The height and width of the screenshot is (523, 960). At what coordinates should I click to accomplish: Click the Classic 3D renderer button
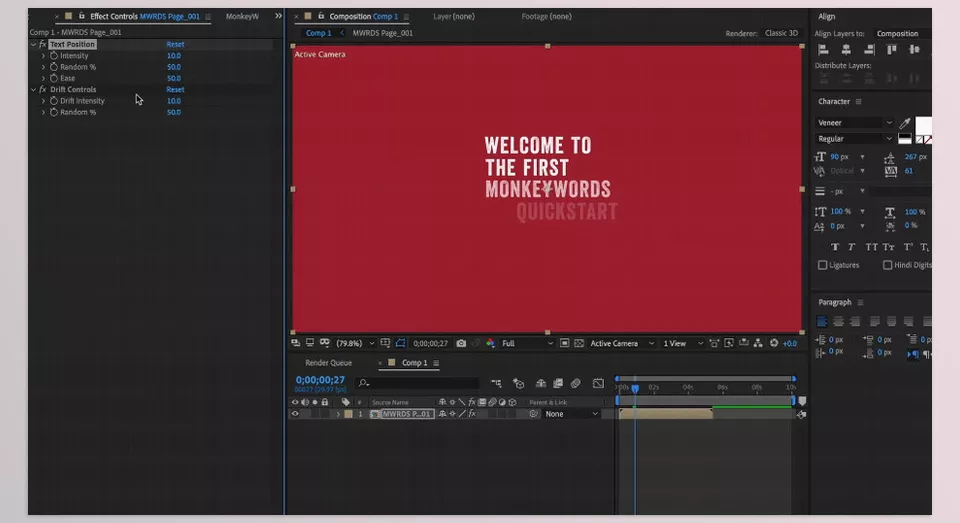[x=781, y=33]
